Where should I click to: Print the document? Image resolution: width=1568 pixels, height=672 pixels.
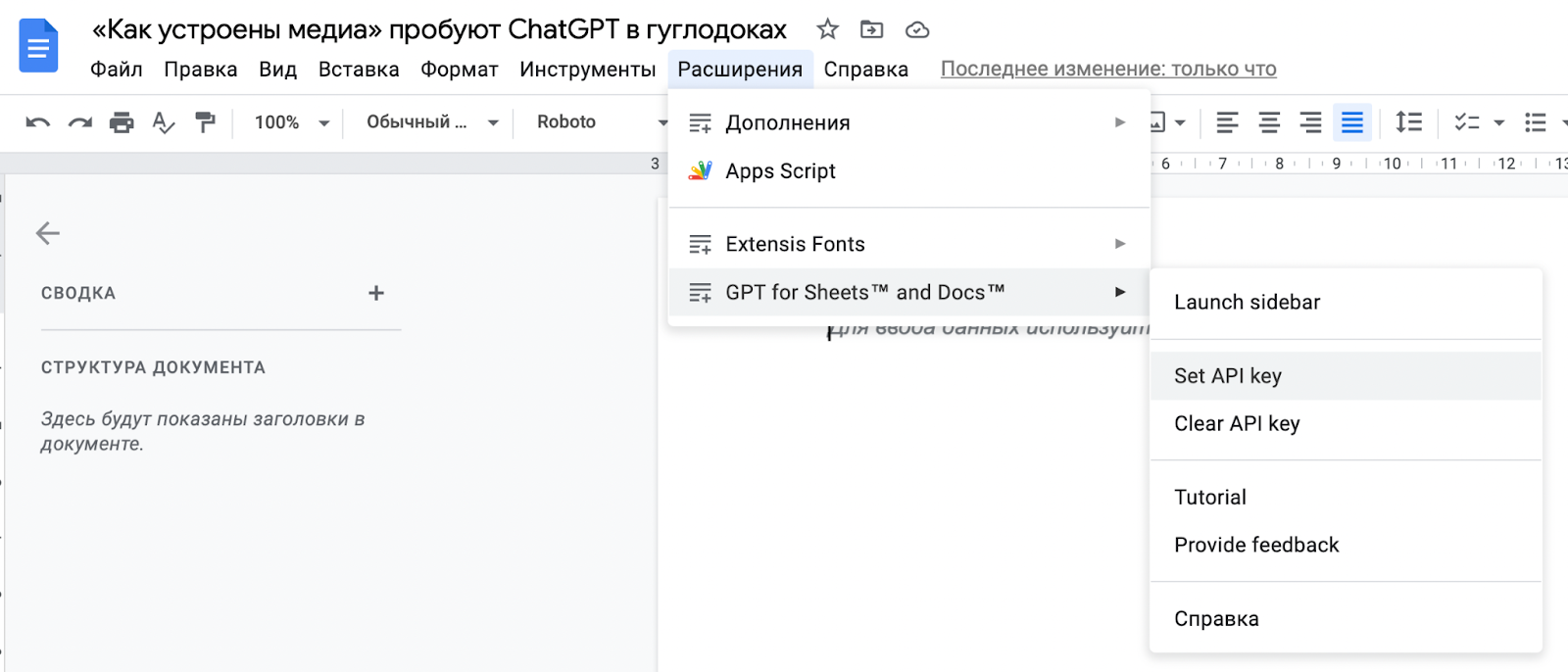point(122,122)
